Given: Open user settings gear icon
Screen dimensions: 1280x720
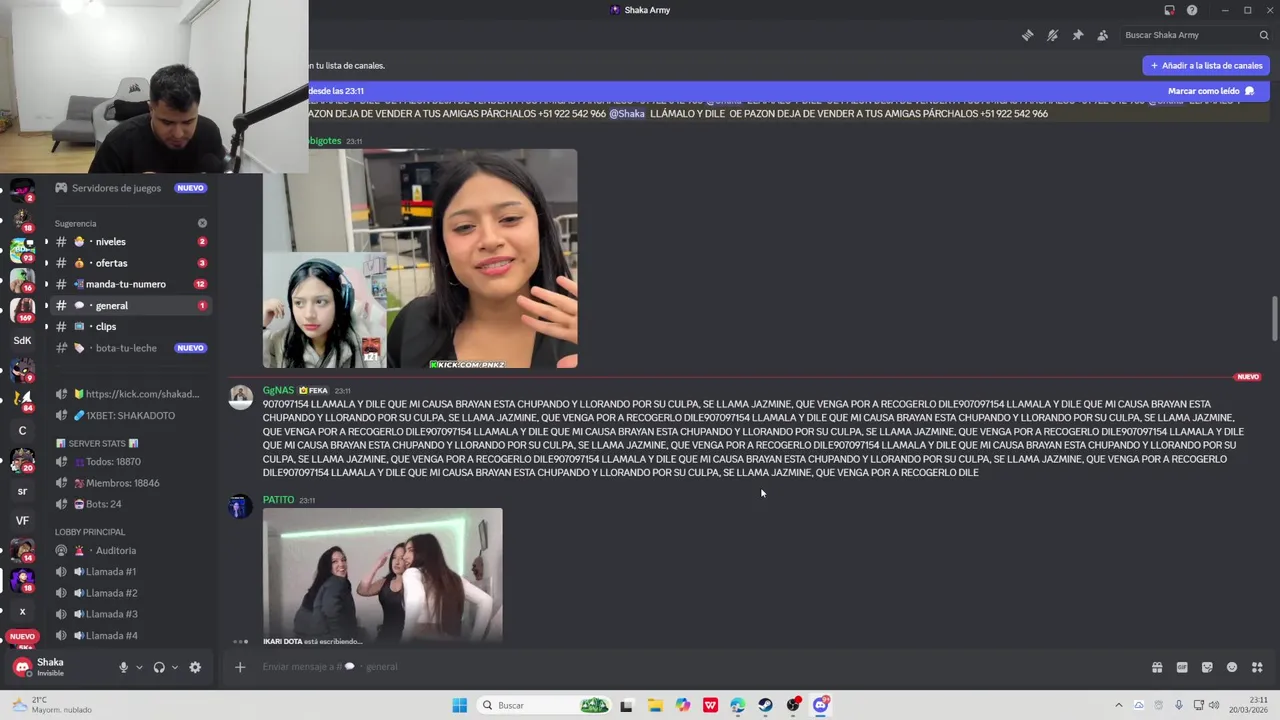Looking at the screenshot, I should pos(195,667).
